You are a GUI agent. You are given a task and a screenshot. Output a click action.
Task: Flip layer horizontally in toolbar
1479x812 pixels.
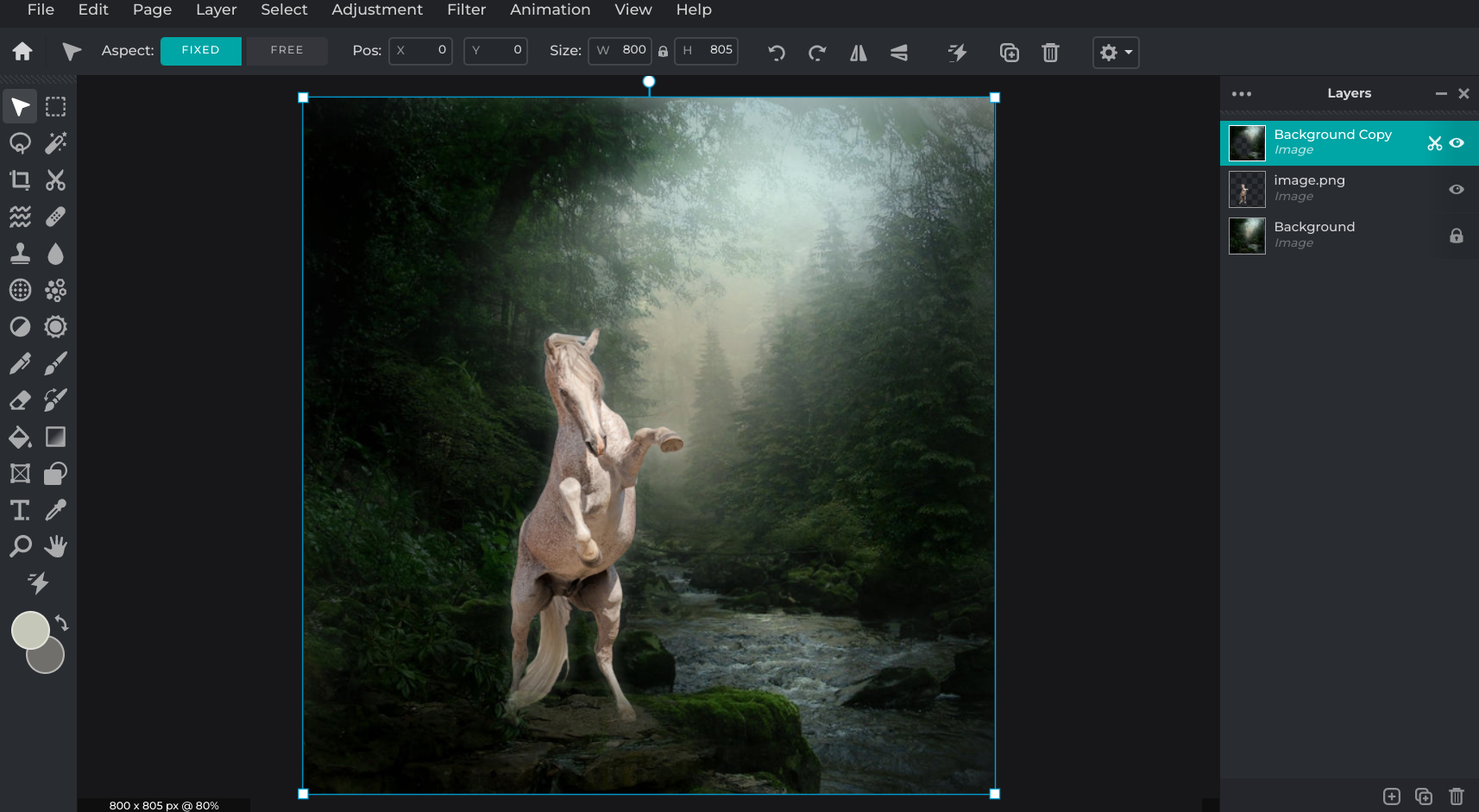pos(859,53)
